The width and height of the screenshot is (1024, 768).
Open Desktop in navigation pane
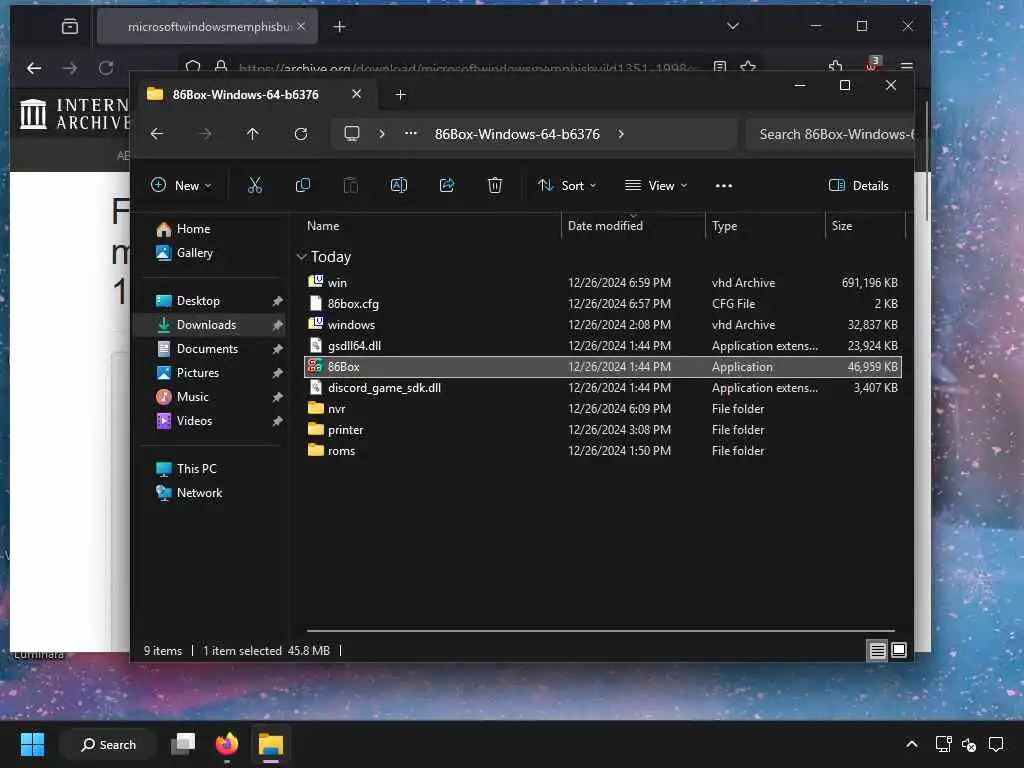pos(198,300)
